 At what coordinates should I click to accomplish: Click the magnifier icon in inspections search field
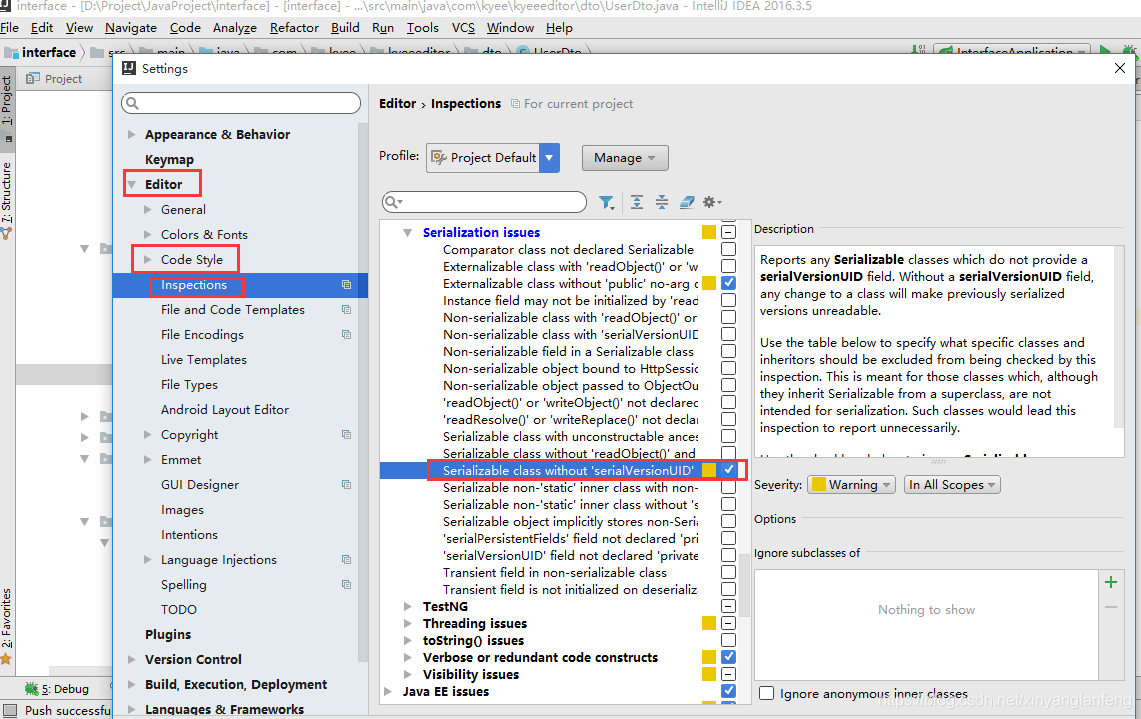(x=394, y=202)
